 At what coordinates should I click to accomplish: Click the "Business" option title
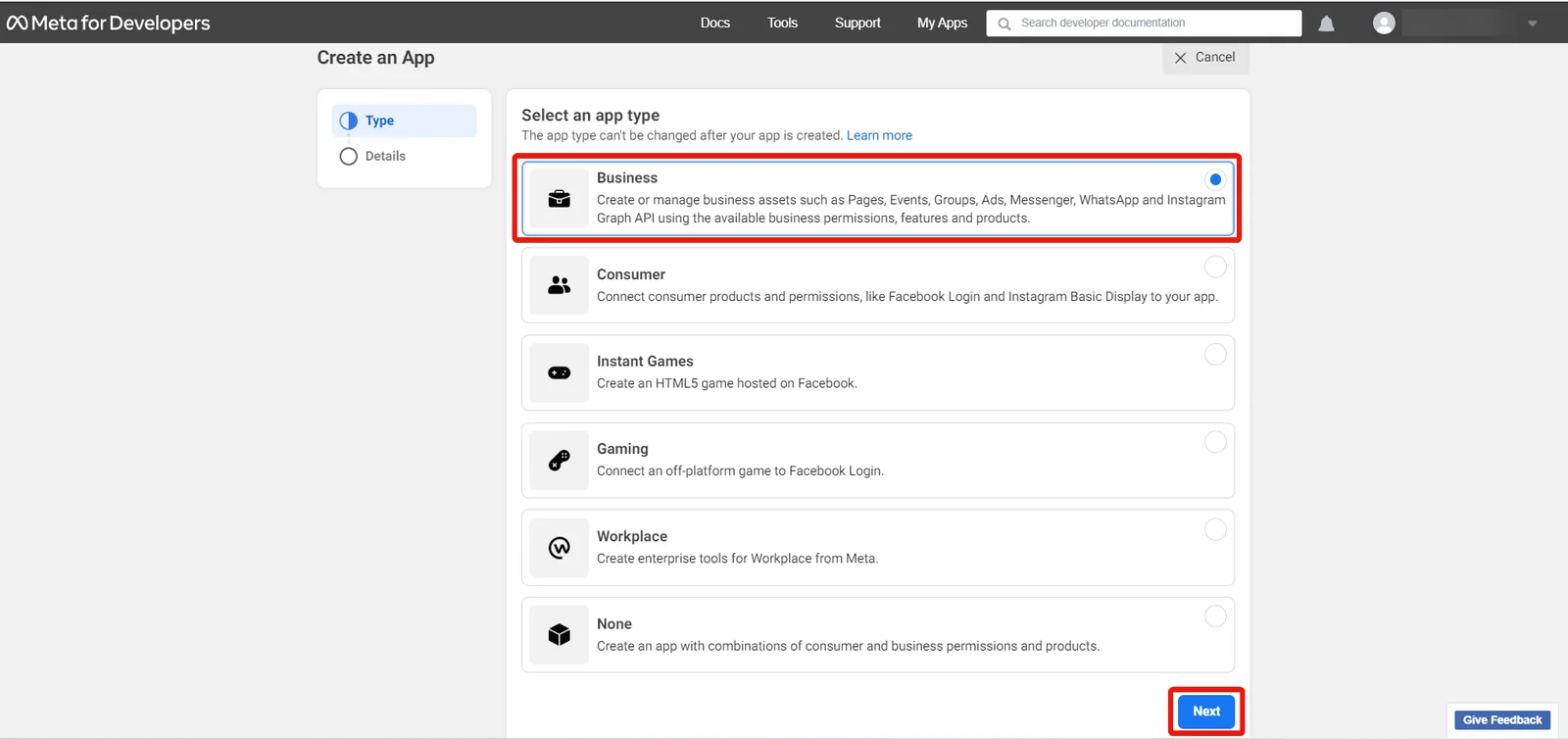(x=627, y=178)
